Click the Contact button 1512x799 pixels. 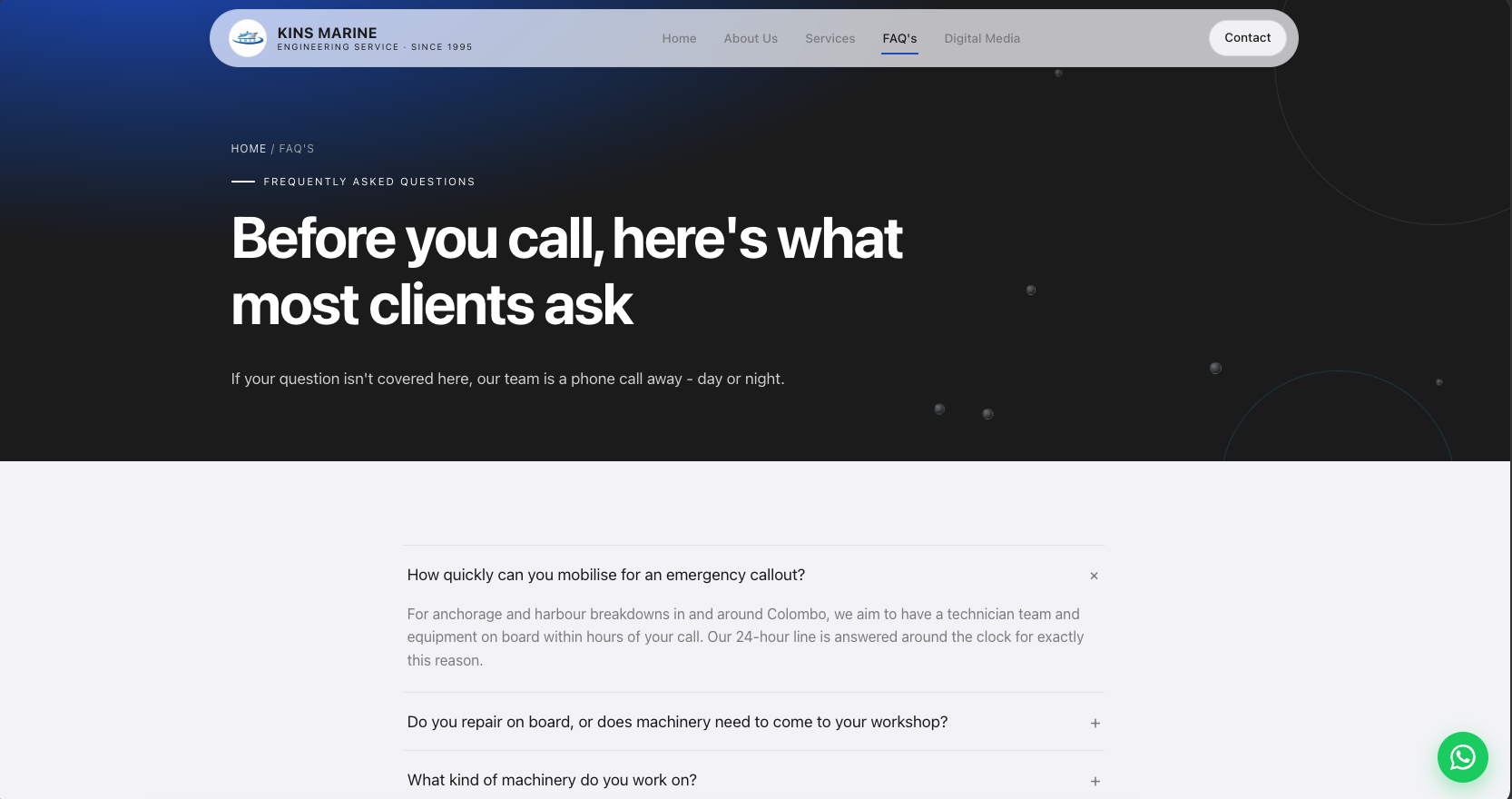(x=1247, y=37)
